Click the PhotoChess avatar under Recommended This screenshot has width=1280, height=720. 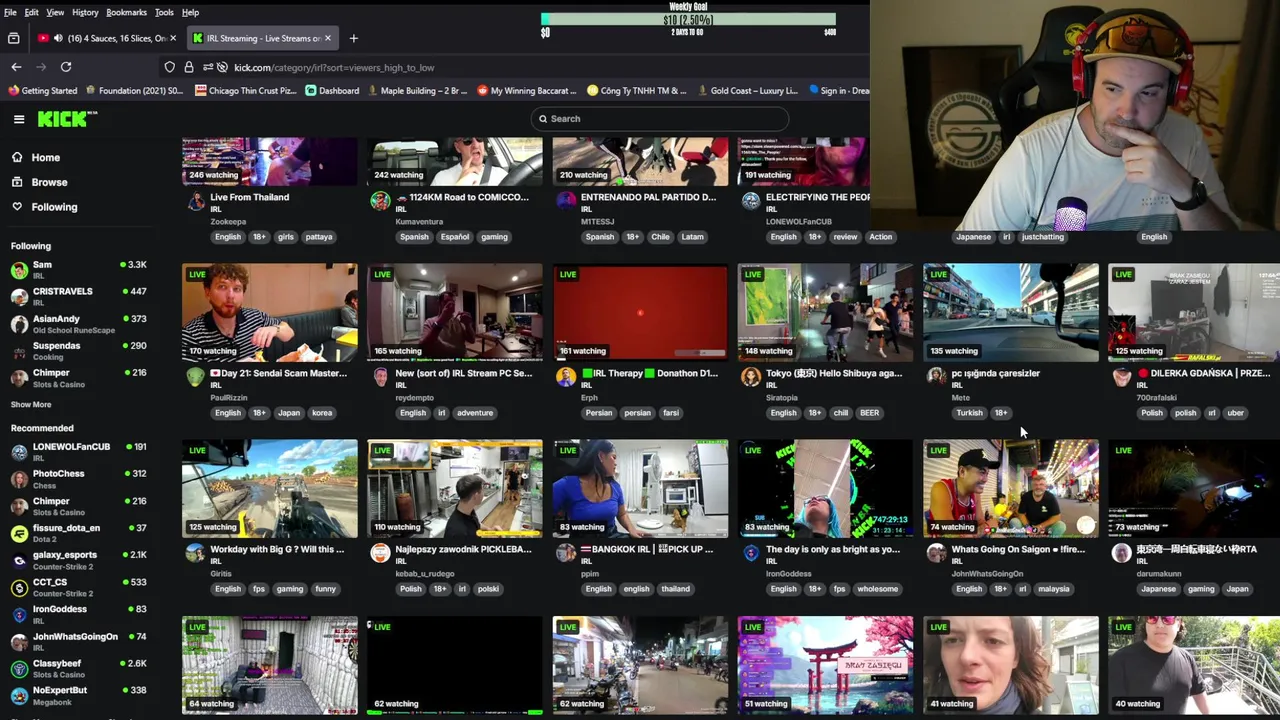tap(19, 479)
